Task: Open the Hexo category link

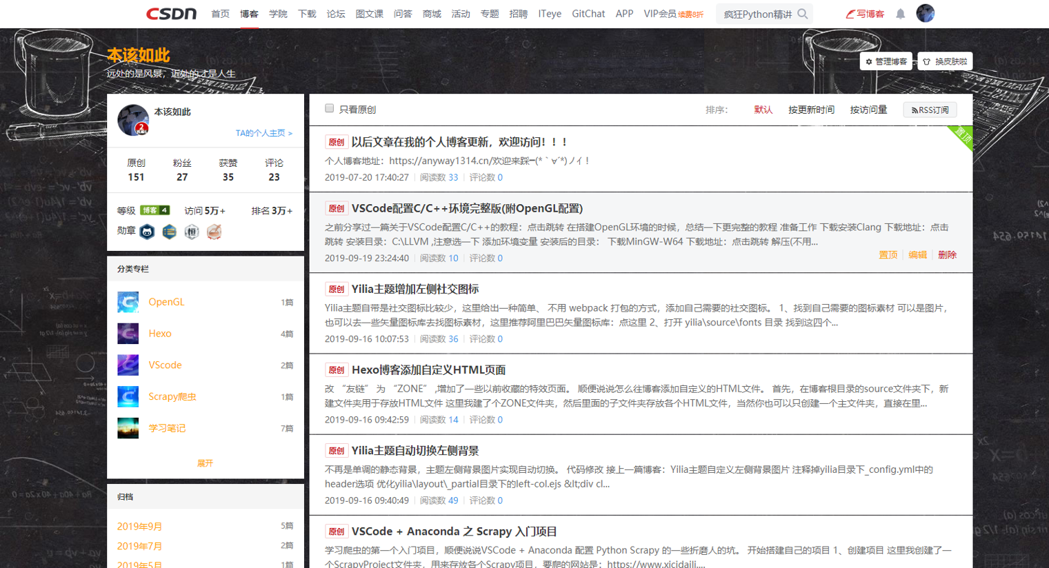Action: point(160,333)
